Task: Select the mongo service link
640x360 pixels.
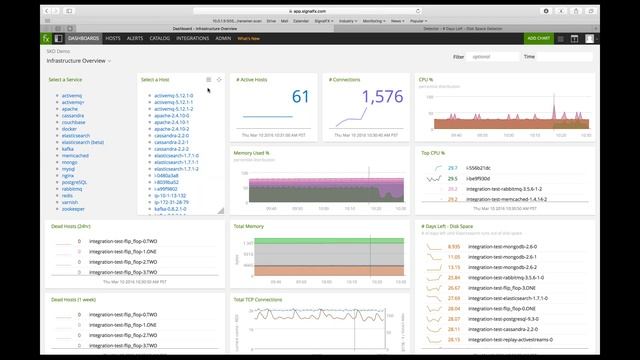Action: pos(69,162)
